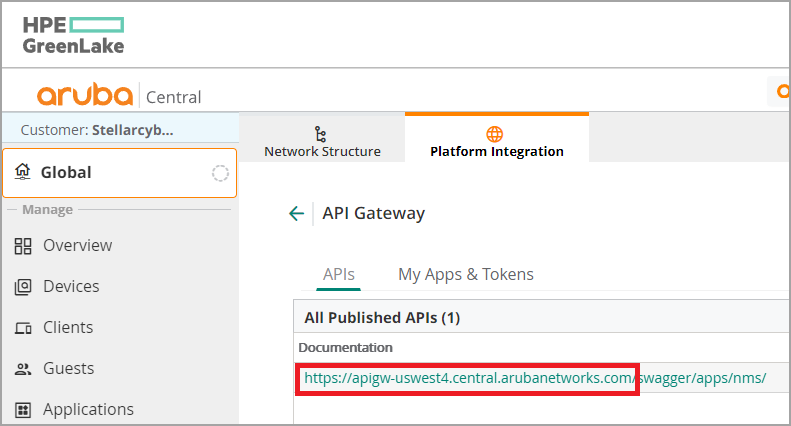Click the HPE GreenLake logo
This screenshot has height=426, width=791.
tap(73, 35)
